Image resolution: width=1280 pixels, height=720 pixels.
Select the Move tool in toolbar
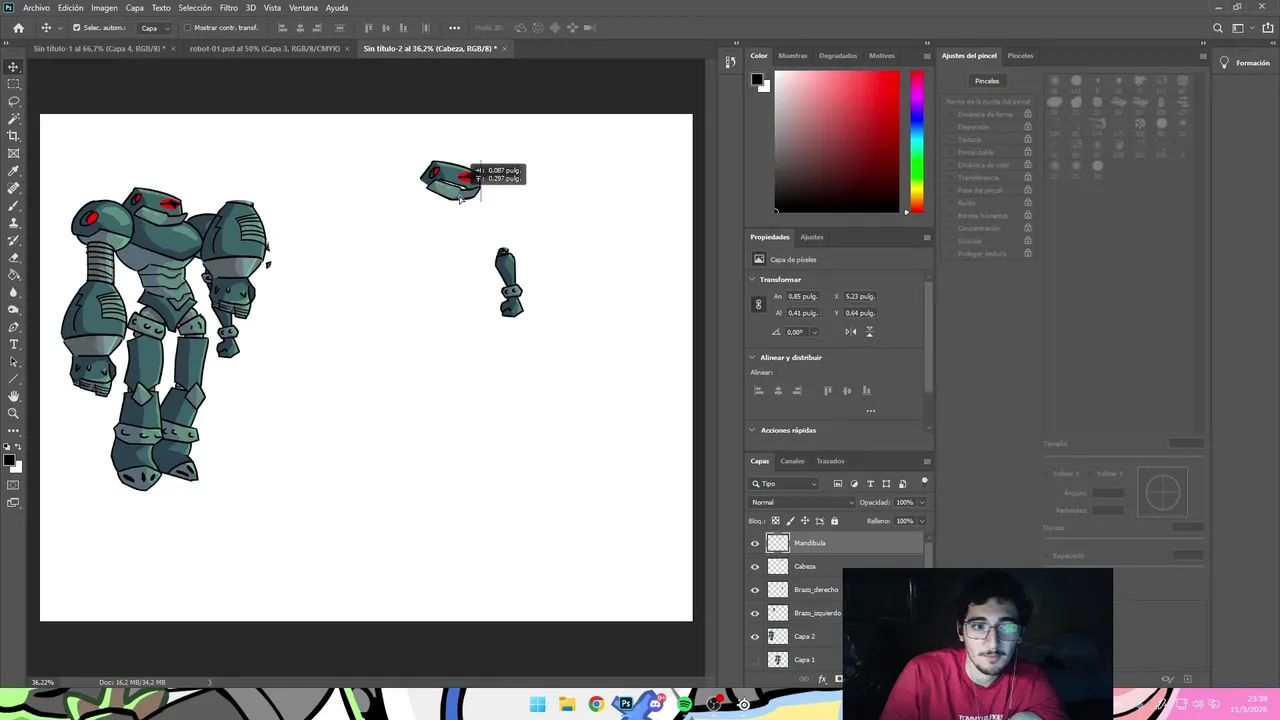coord(14,67)
